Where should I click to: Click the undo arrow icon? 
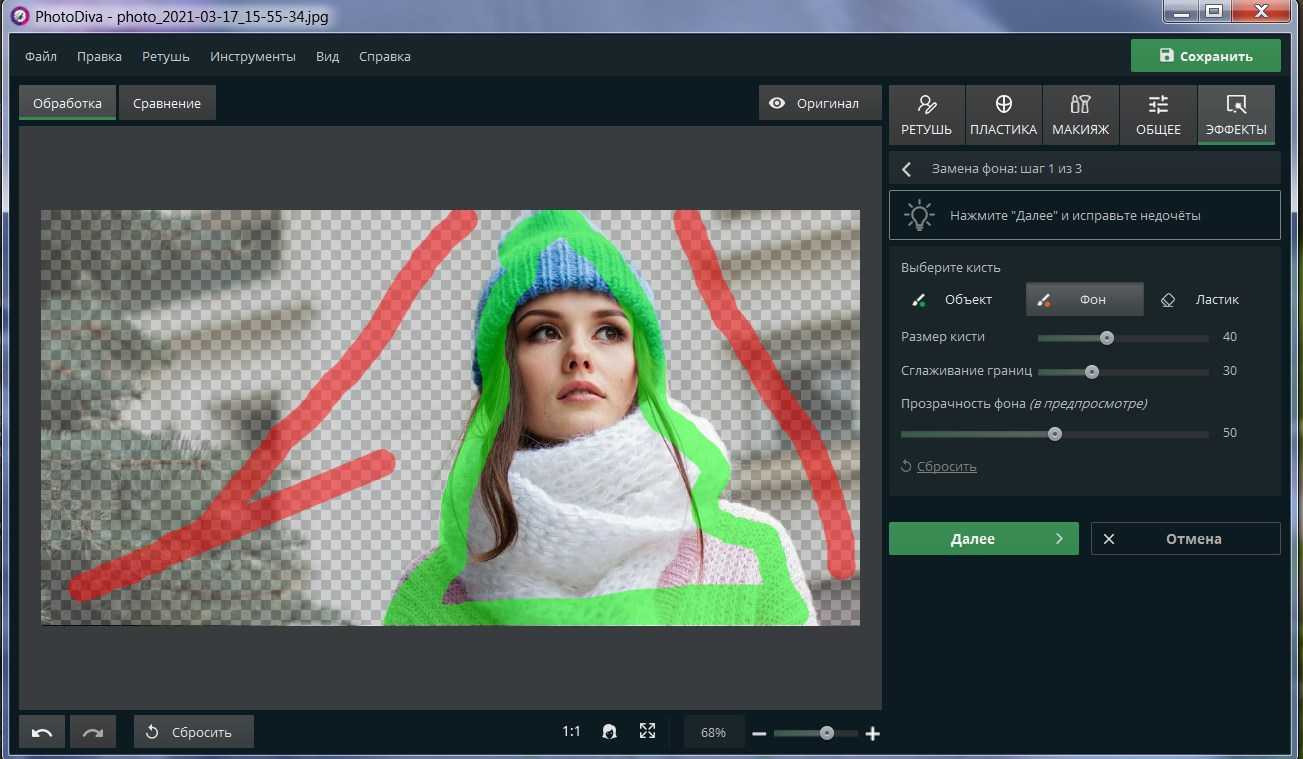pyautogui.click(x=42, y=732)
